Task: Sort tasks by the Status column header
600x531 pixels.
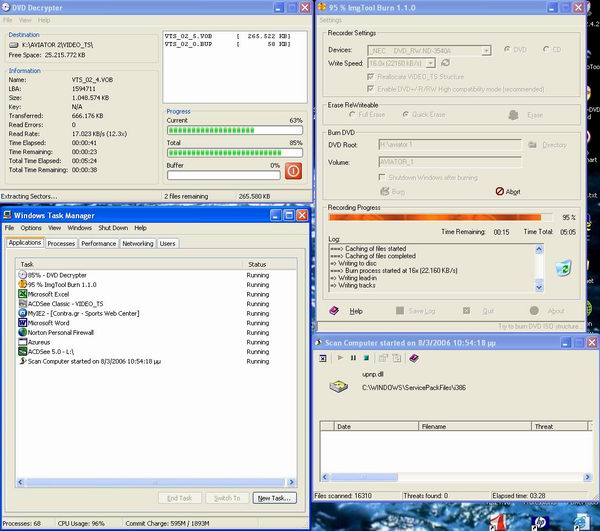Action: (269, 264)
